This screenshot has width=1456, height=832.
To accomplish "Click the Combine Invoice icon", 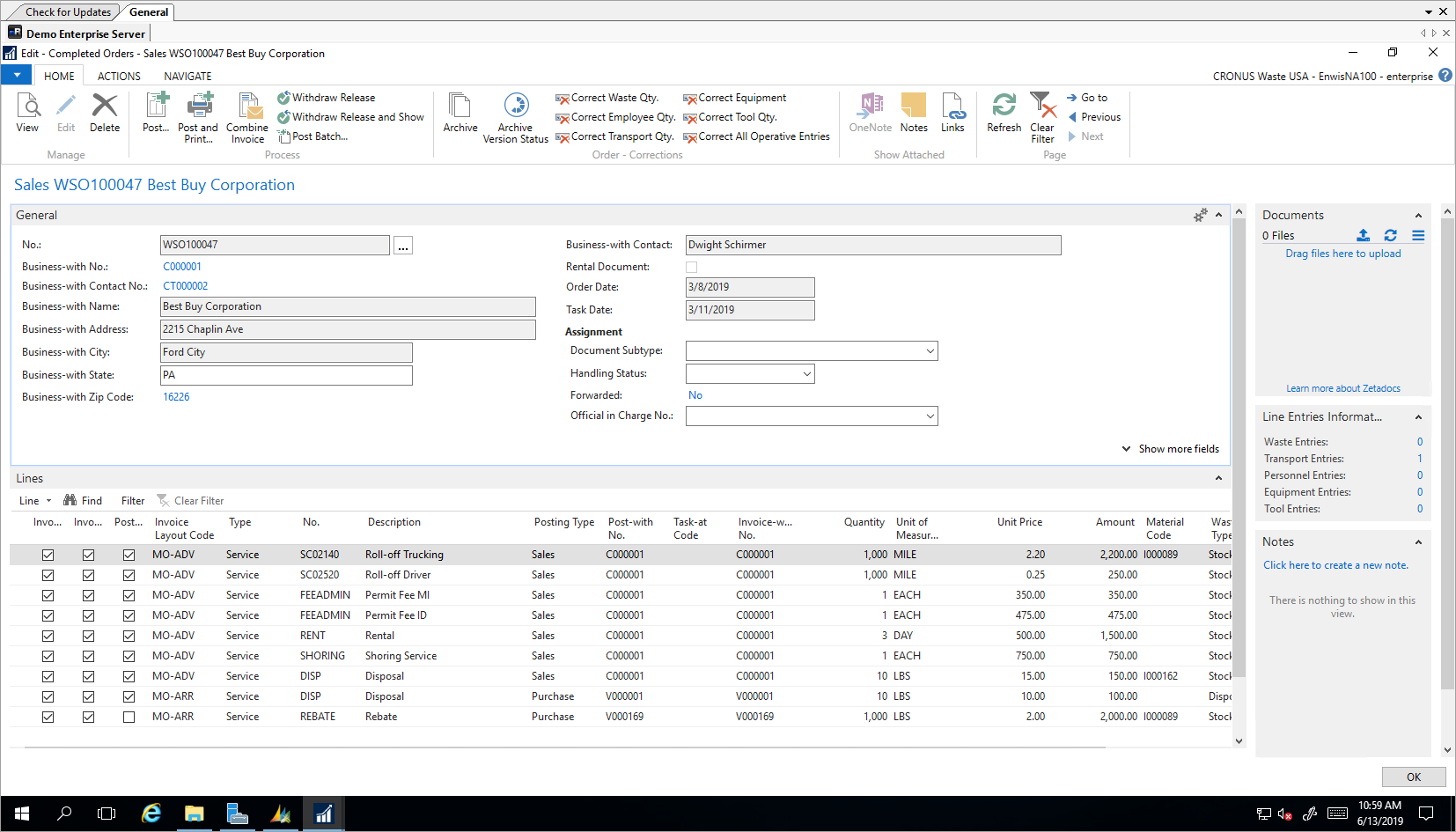I will [247, 117].
